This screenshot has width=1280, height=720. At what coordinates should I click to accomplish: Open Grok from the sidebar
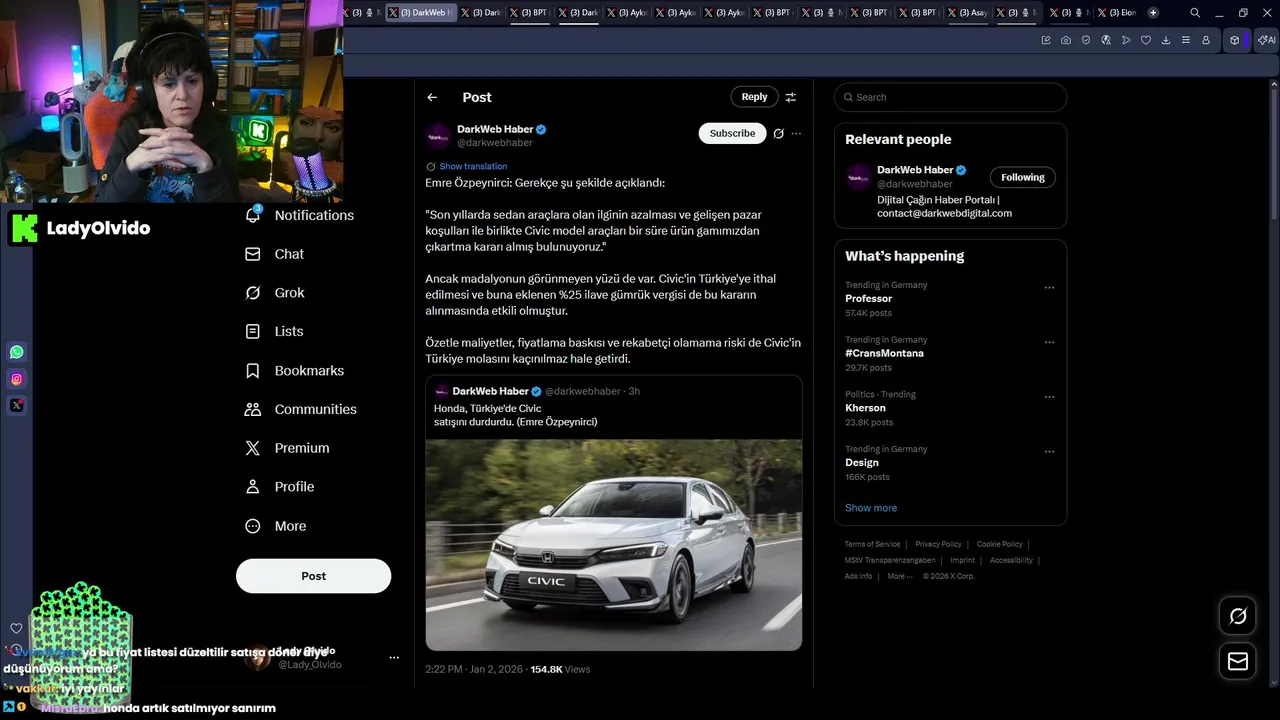click(x=253, y=293)
